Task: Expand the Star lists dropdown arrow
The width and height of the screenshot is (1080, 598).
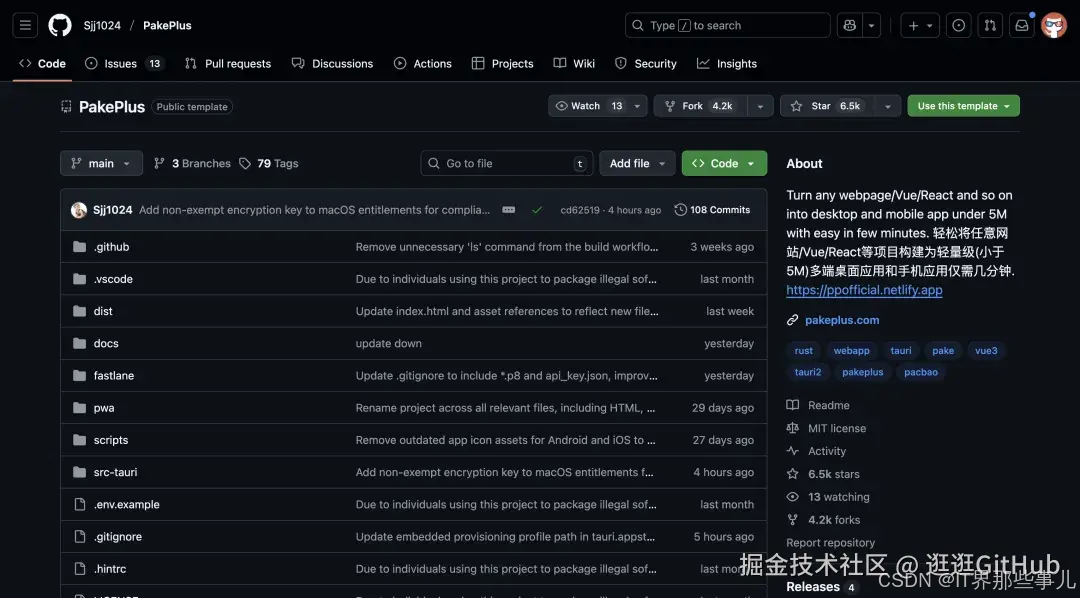Action: coord(888,106)
